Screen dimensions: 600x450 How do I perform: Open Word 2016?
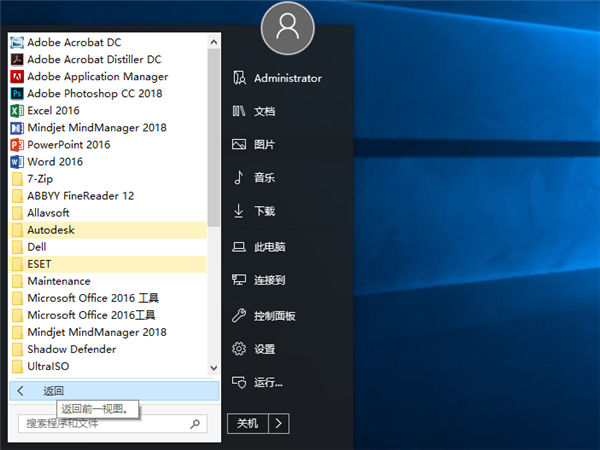(x=55, y=161)
